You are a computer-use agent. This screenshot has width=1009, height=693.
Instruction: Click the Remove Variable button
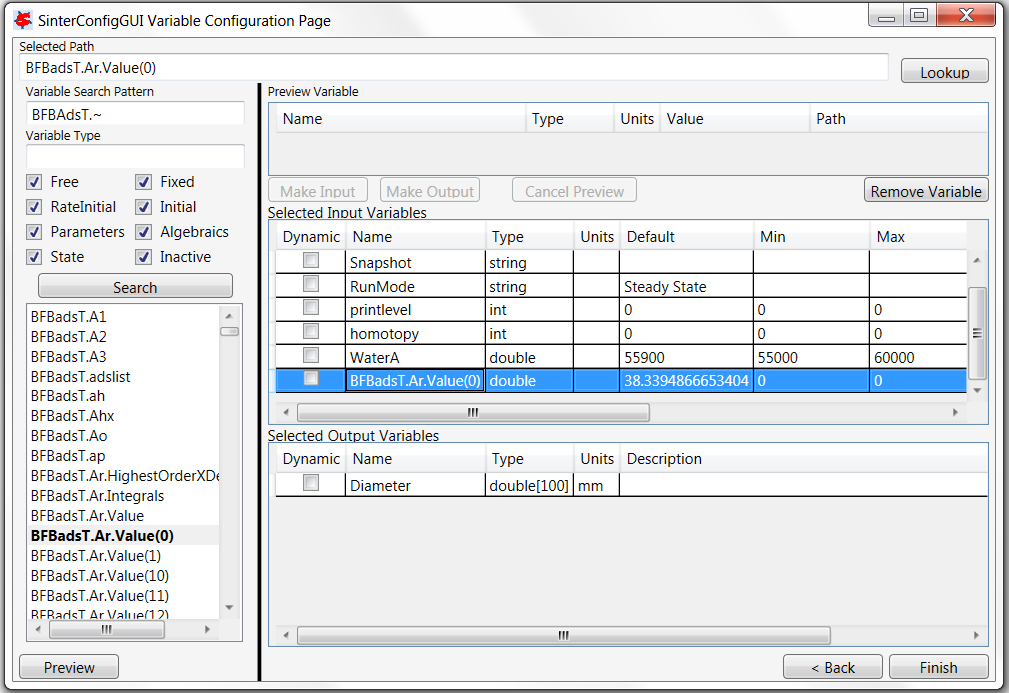[925, 190]
